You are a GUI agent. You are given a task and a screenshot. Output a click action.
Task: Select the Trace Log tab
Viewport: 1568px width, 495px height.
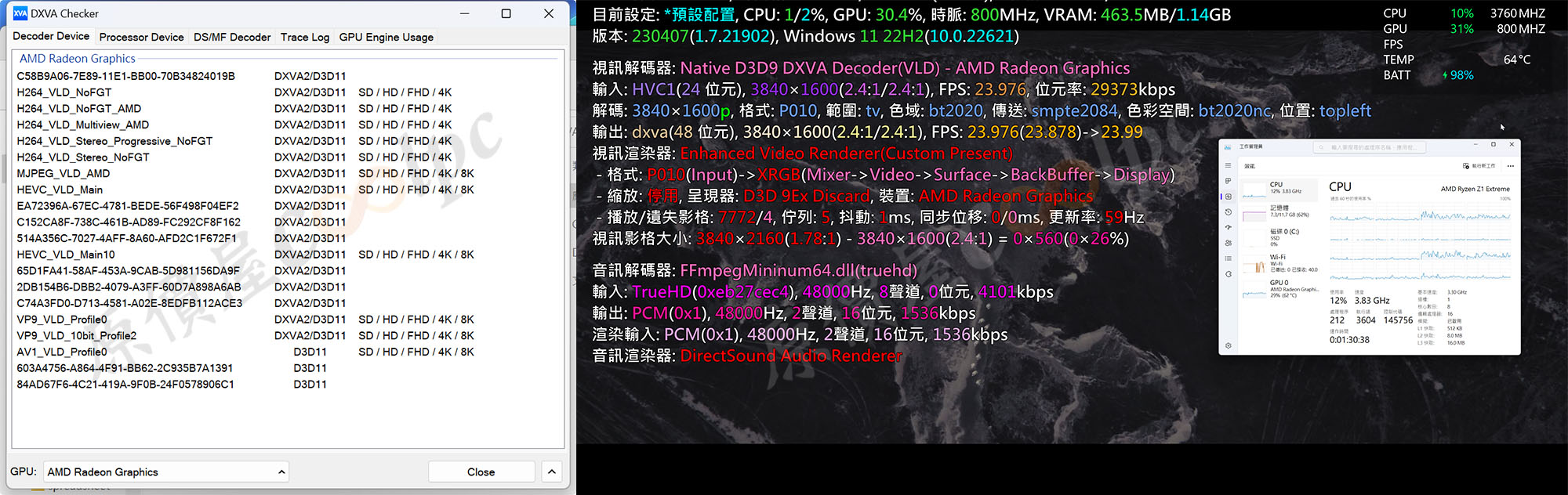point(304,37)
